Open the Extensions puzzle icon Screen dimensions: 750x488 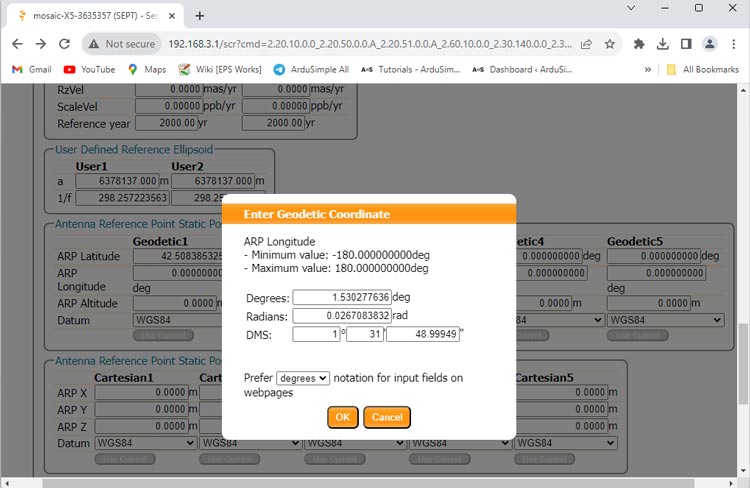pos(640,44)
